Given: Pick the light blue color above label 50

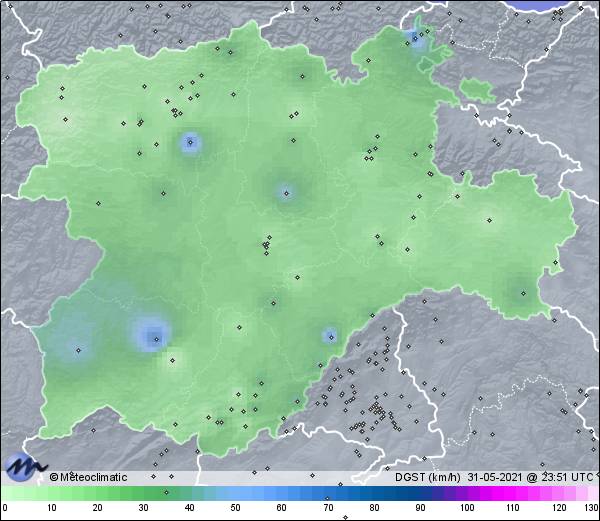Looking at the screenshot, I should (235, 493).
